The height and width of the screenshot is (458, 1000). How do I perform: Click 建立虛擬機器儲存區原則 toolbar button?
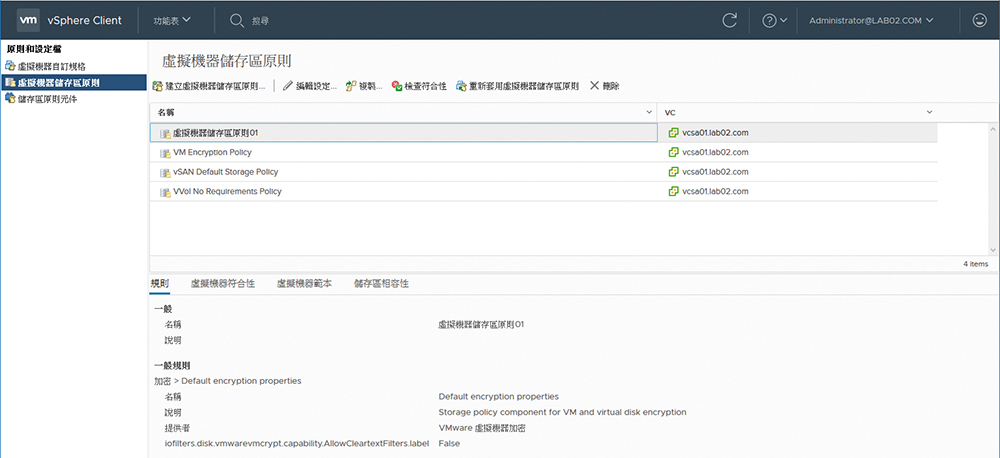(209, 85)
